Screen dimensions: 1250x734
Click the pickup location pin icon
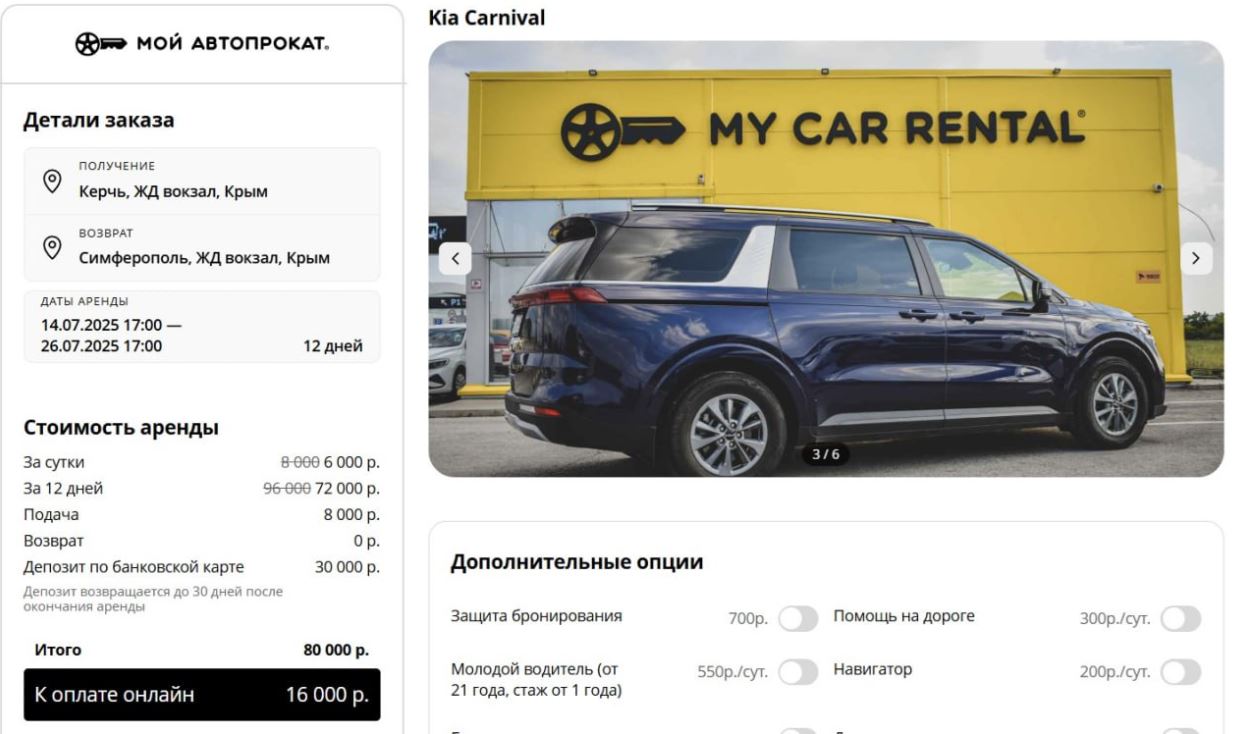52,181
